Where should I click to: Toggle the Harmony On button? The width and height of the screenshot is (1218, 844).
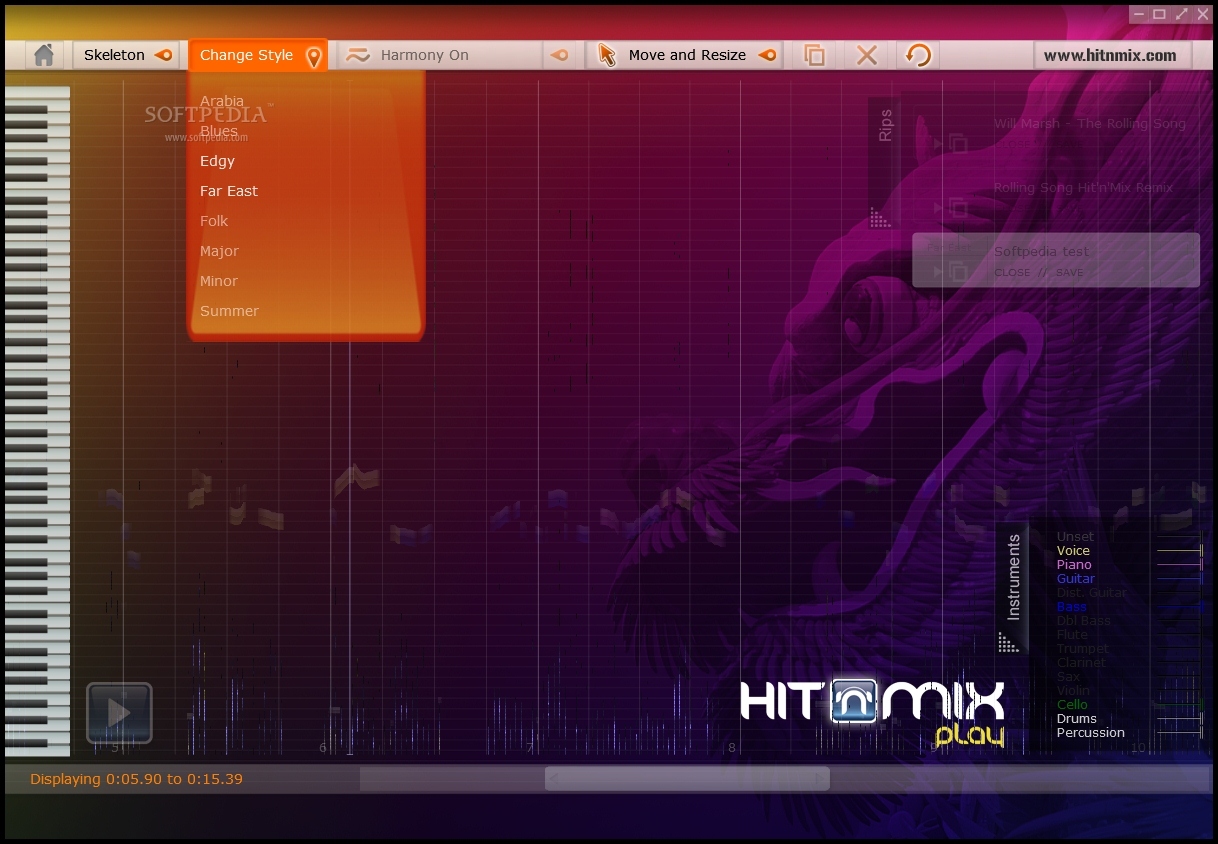440,55
